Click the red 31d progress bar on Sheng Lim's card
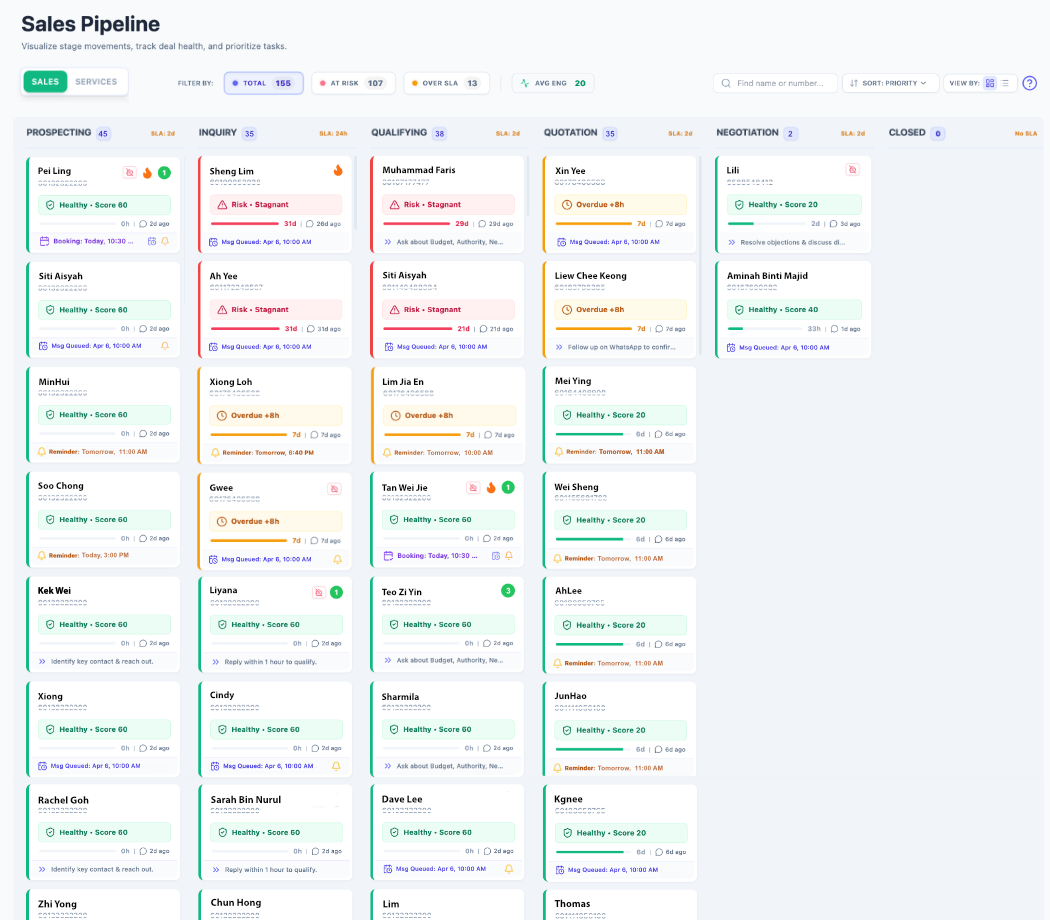Viewport: 1050px width, 920px height. pyautogui.click(x=245, y=223)
